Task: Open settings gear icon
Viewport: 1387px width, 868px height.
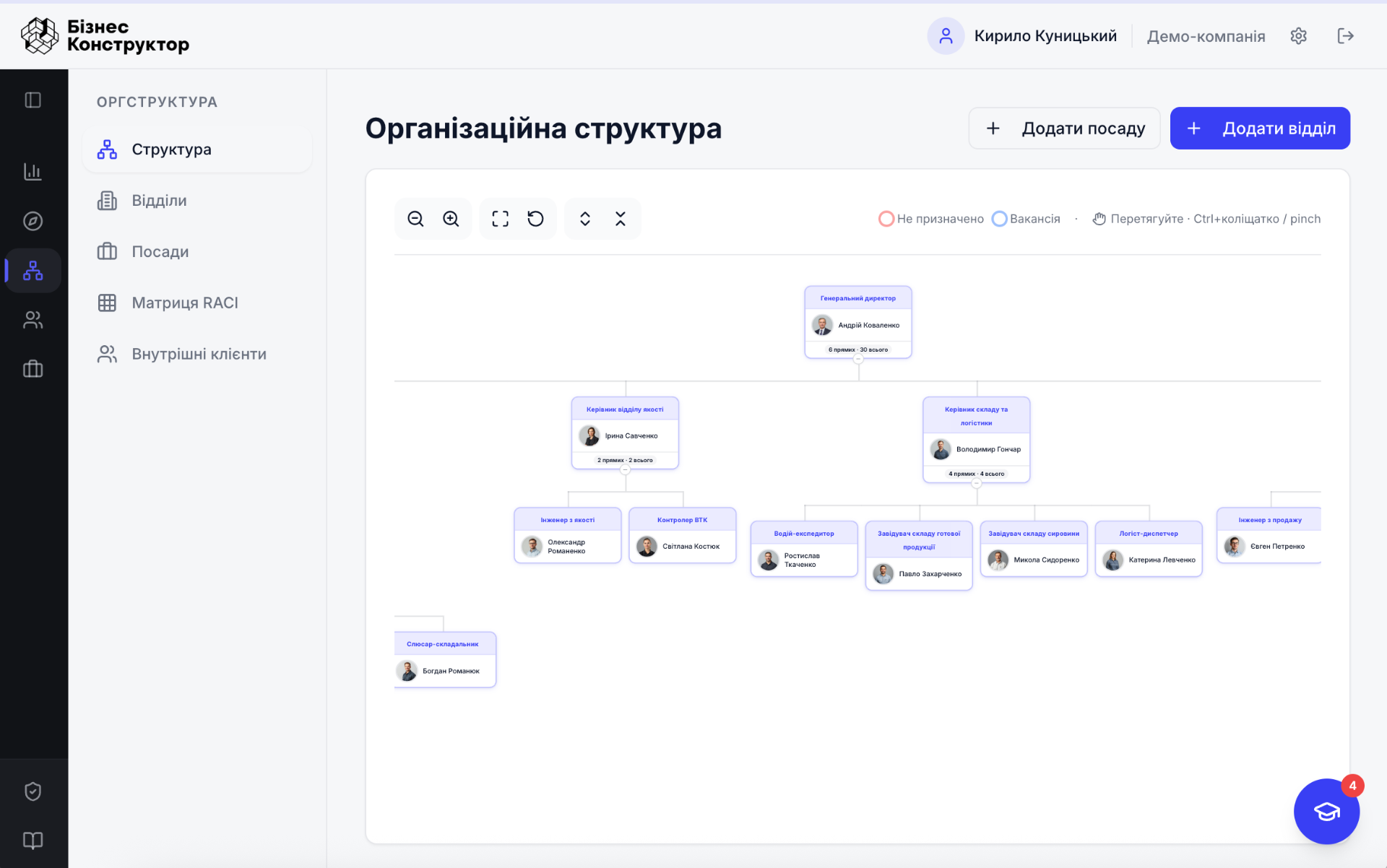Action: coord(1298,36)
